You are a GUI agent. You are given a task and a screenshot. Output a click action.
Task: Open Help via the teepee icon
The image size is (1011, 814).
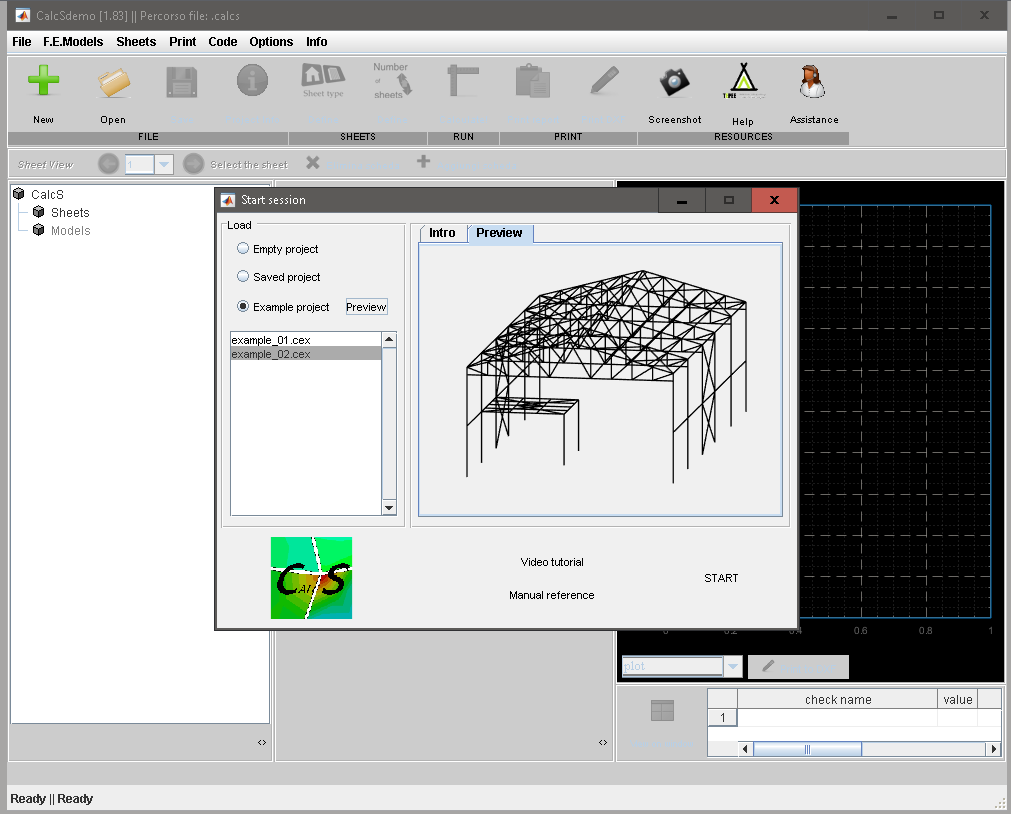point(743,81)
